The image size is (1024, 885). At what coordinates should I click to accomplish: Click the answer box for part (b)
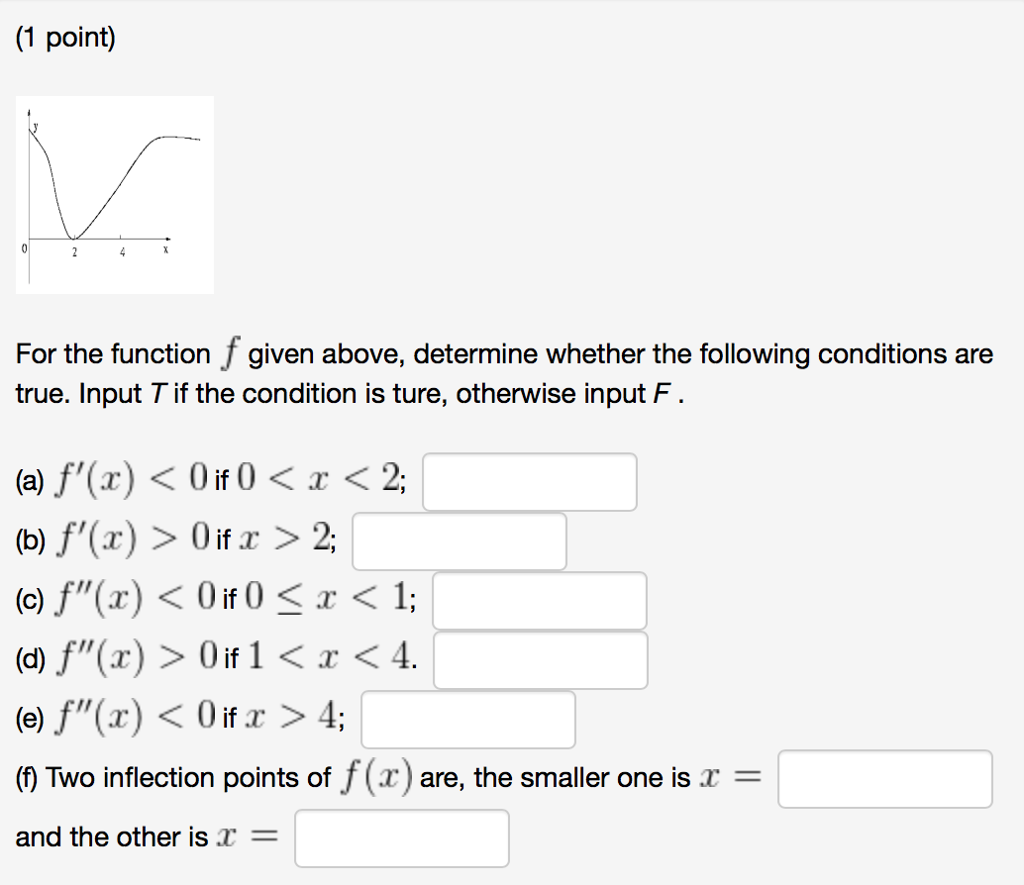[460, 541]
